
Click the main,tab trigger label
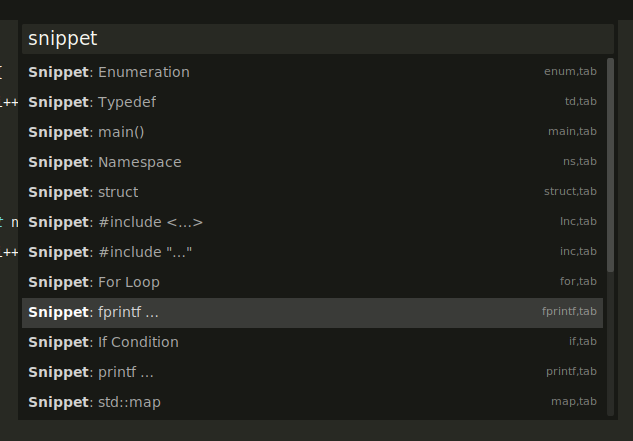pos(572,132)
